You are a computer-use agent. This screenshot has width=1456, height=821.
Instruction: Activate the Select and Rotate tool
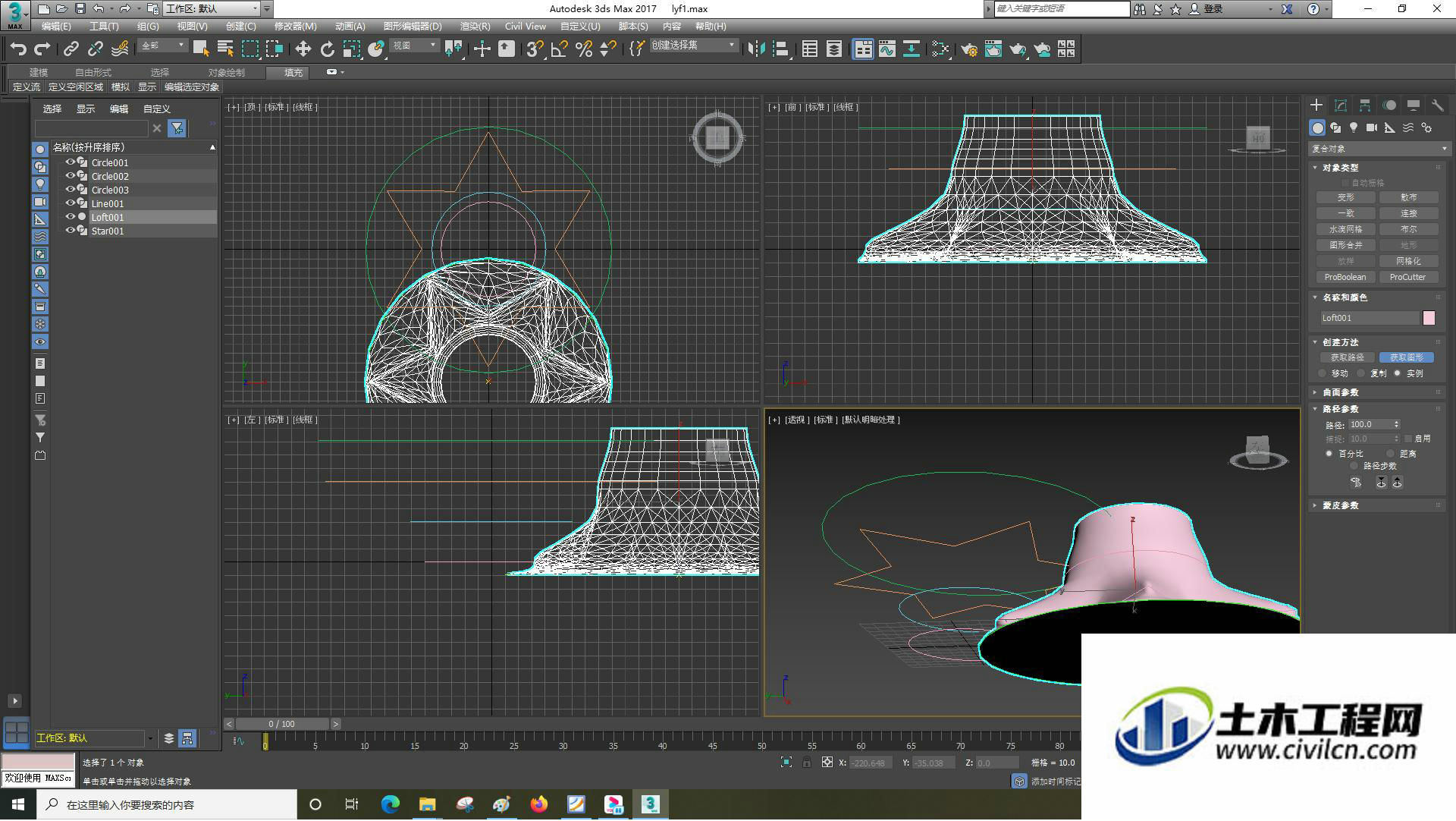(x=327, y=49)
